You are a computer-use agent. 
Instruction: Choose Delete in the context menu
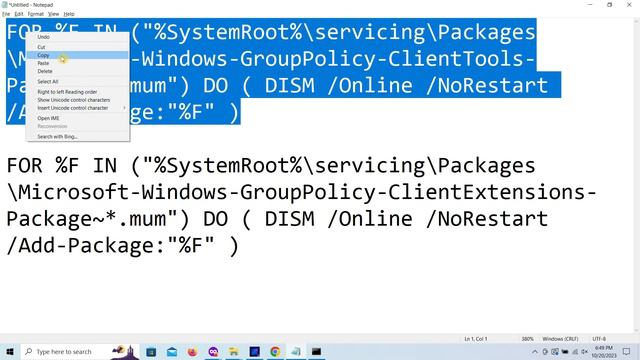pos(78,71)
